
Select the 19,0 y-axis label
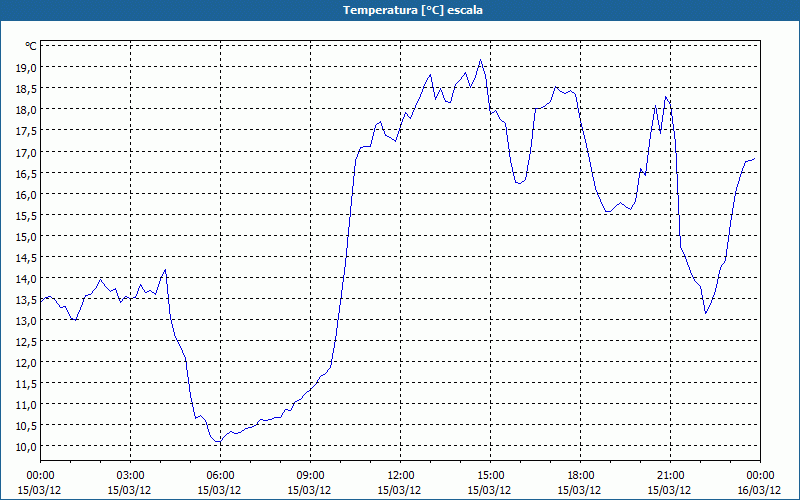coord(28,67)
